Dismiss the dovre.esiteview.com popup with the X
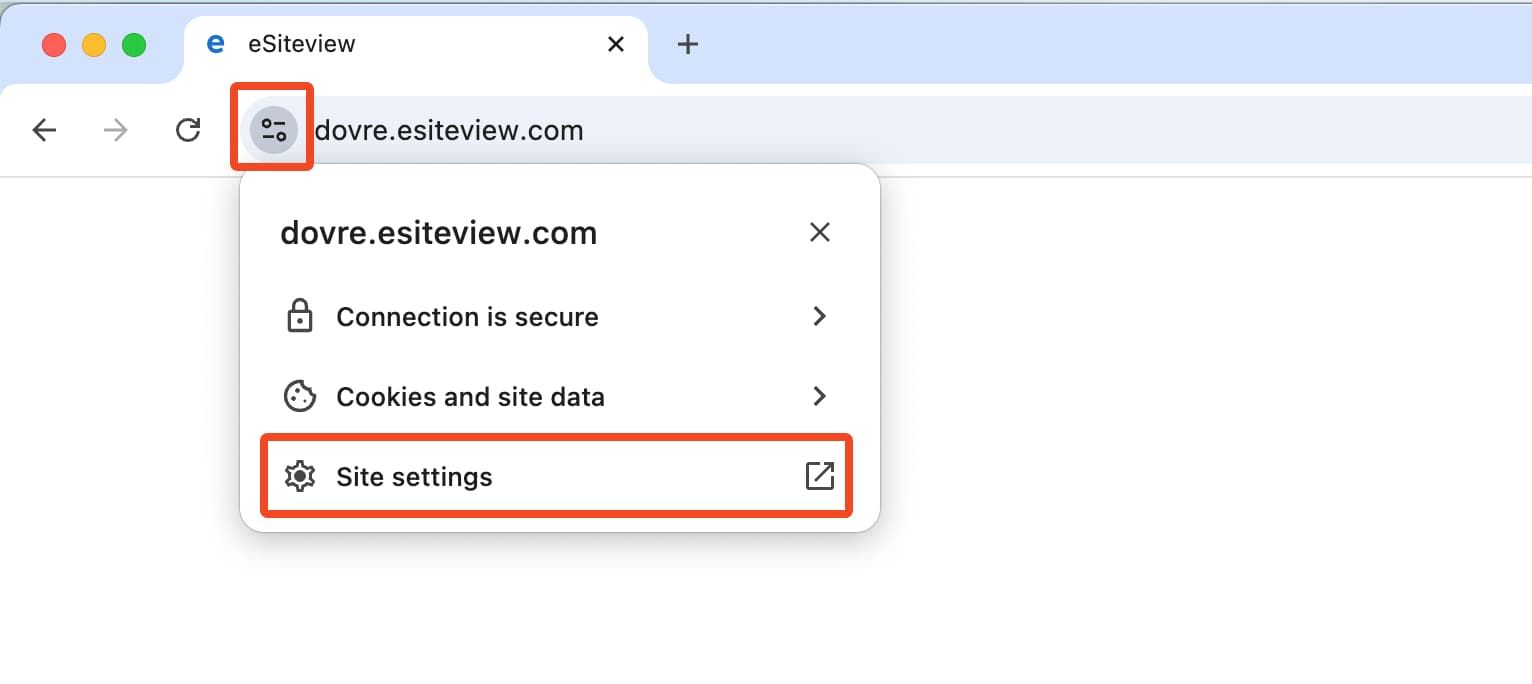The image size is (1532, 684). pyautogui.click(x=820, y=232)
